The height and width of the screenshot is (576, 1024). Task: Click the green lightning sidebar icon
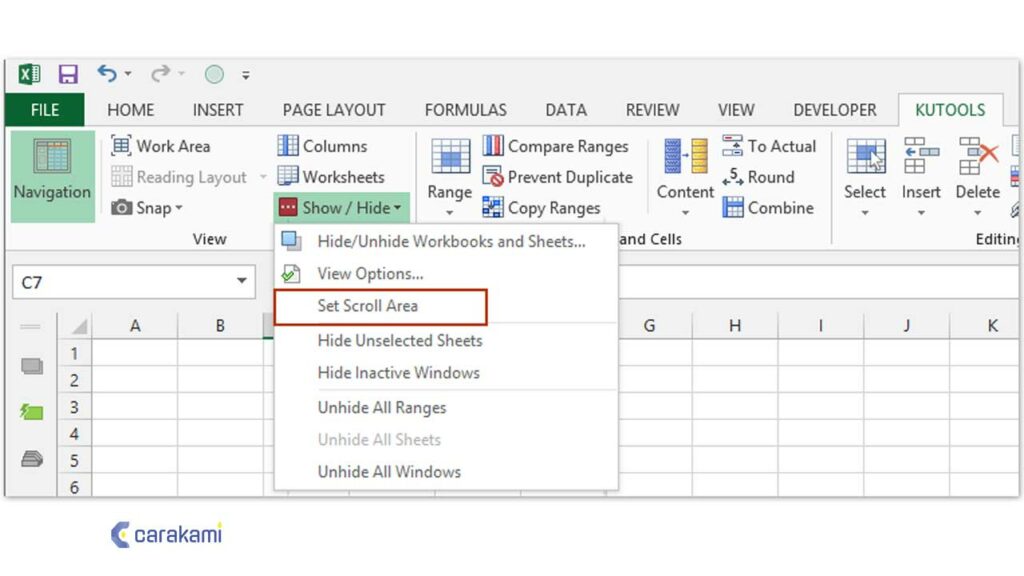[31, 411]
